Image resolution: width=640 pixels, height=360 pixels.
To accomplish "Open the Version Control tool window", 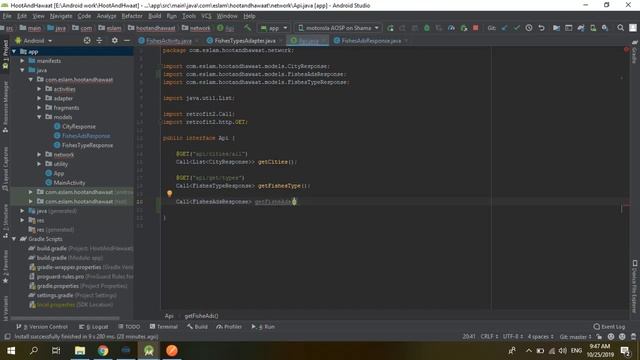I will pyautogui.click(x=42, y=327).
